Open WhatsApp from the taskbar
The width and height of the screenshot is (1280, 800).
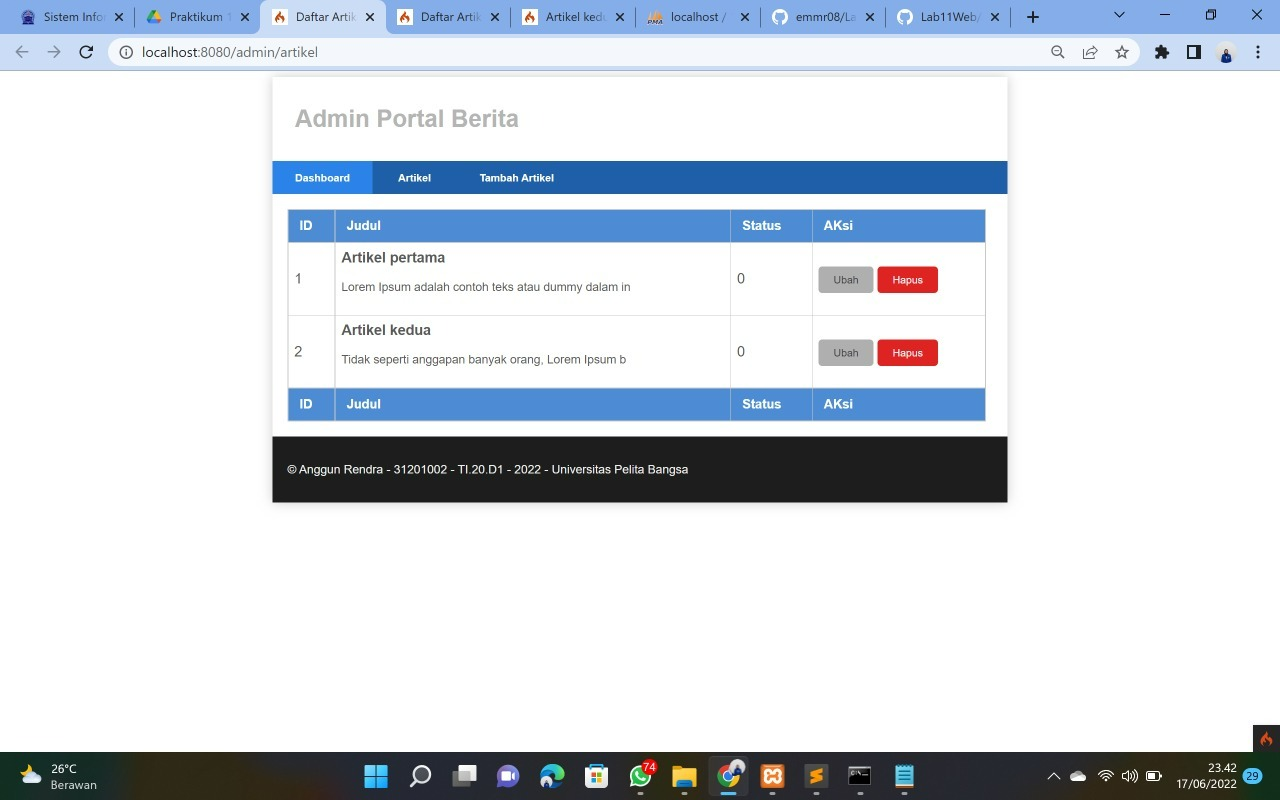click(x=638, y=776)
